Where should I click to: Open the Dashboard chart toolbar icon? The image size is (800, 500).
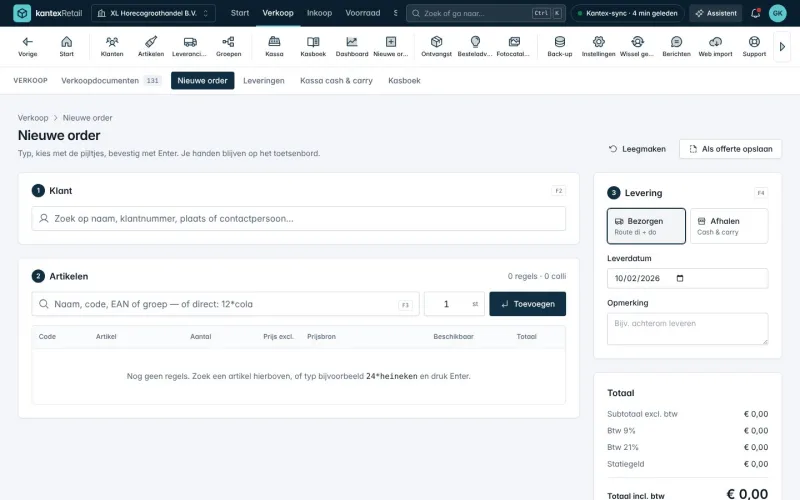point(352,46)
